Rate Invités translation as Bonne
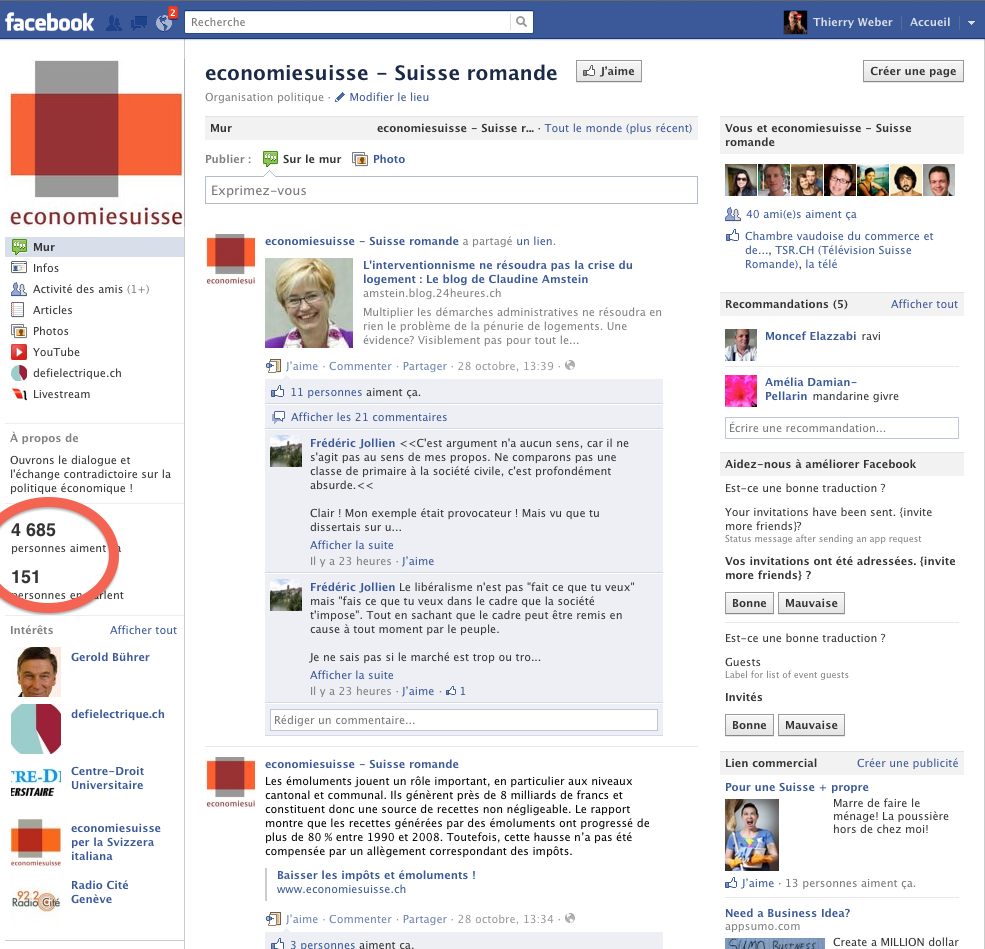The image size is (985, 949). [x=749, y=725]
